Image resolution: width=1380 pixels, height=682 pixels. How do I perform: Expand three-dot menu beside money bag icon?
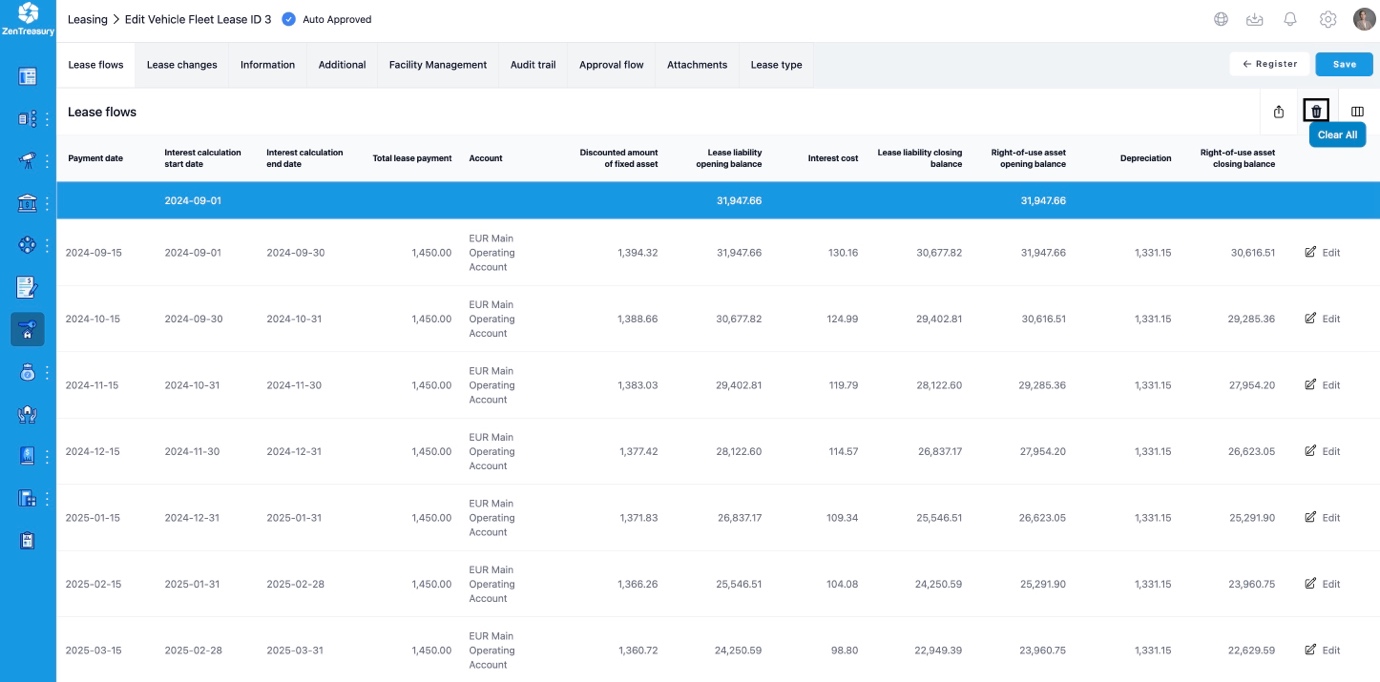[x=46, y=372]
